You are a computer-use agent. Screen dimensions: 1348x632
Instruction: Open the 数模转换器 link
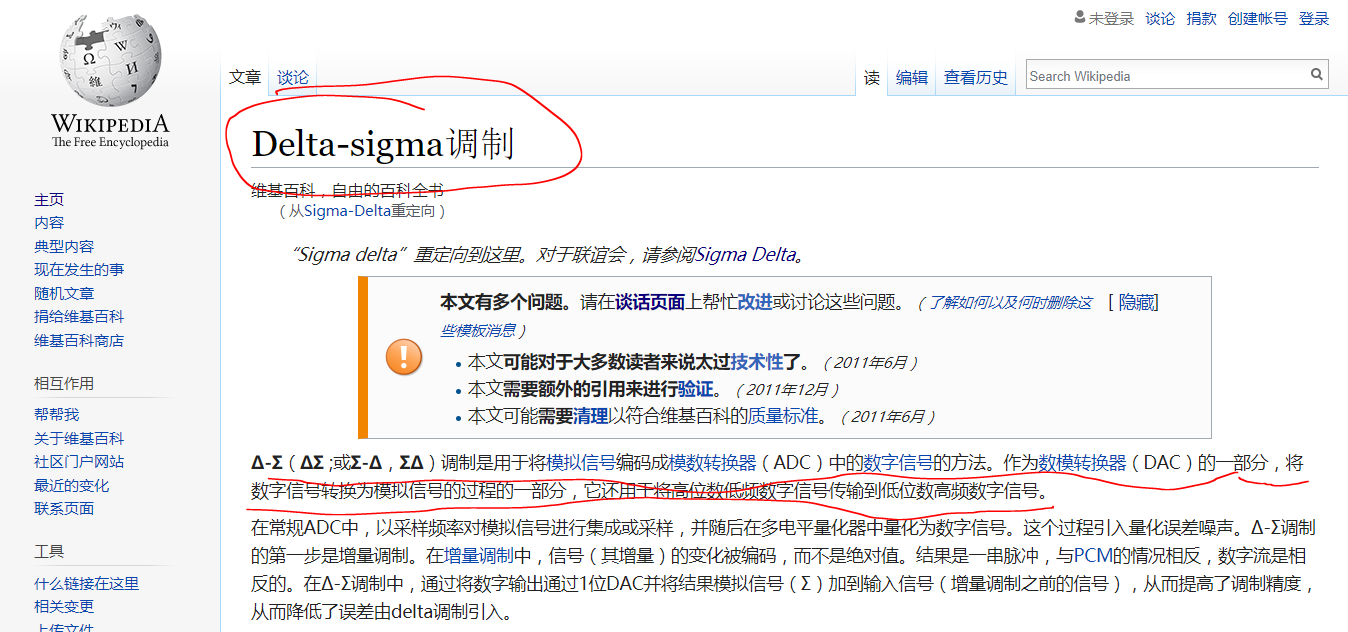click(x=1082, y=463)
